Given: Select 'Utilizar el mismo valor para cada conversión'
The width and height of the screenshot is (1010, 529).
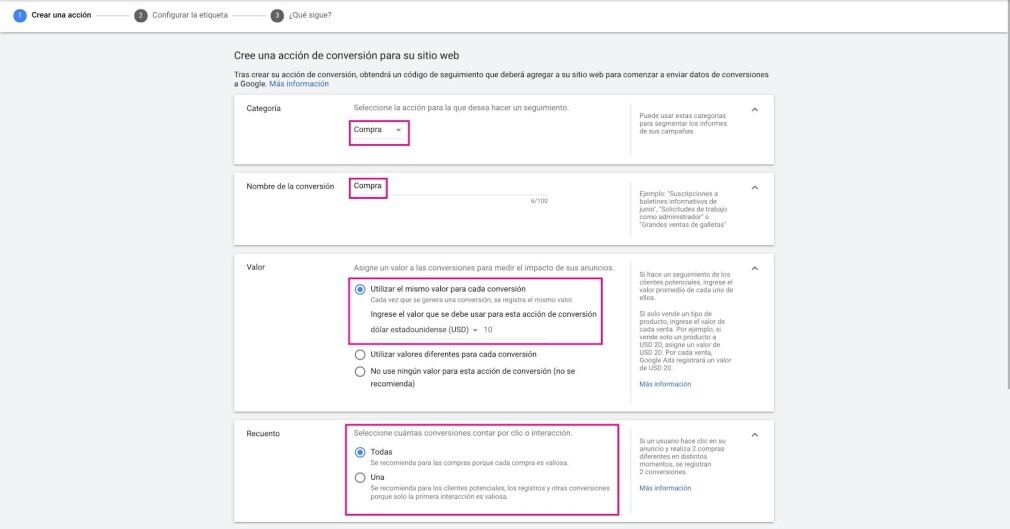Looking at the screenshot, I should click(360, 289).
